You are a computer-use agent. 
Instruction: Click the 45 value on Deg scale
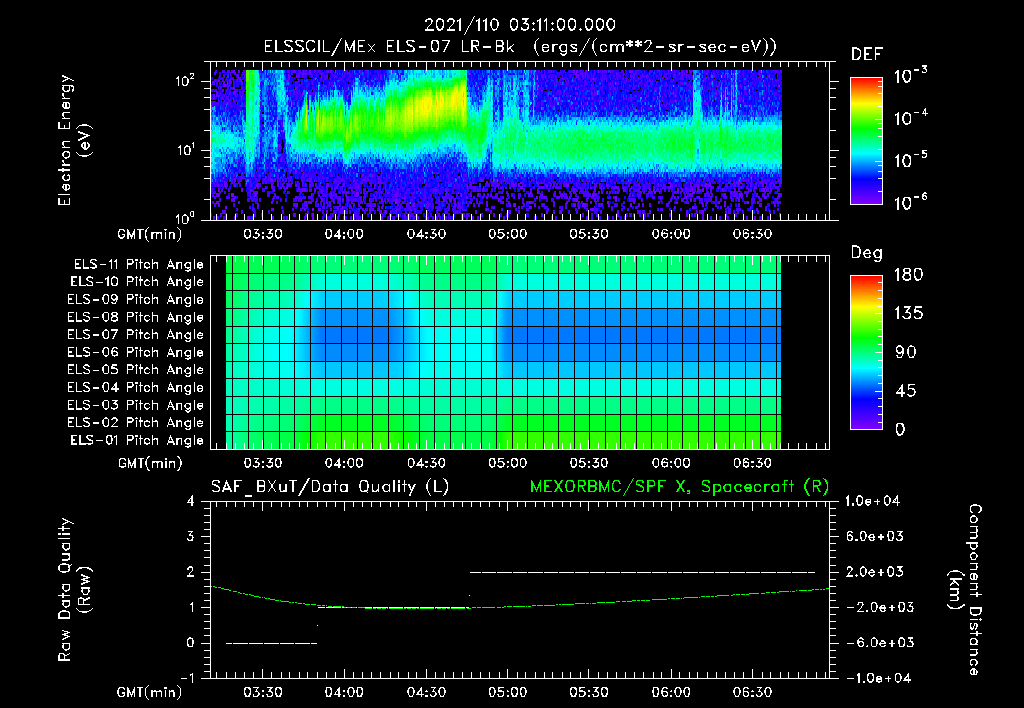pos(908,391)
